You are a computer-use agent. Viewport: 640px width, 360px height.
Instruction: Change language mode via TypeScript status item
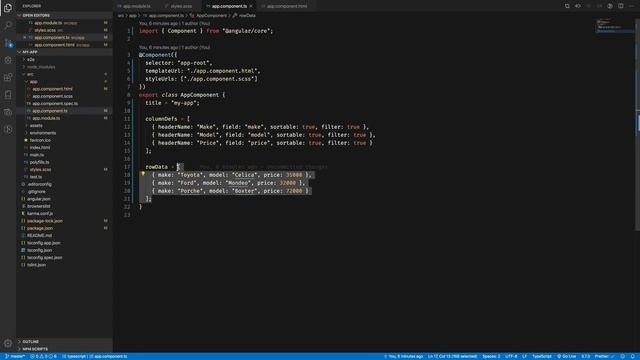(x=542, y=356)
